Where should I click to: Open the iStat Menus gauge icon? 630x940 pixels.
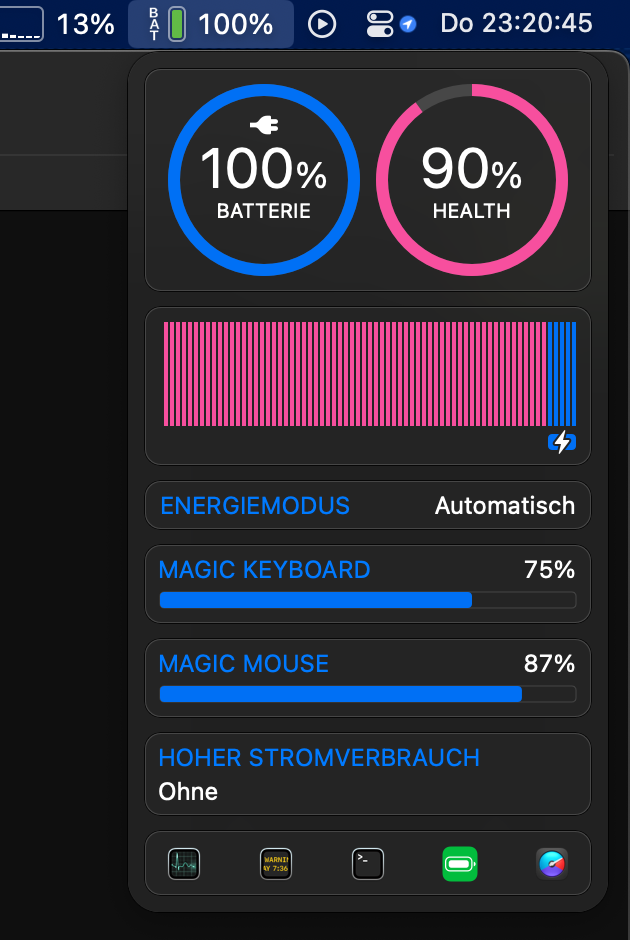[552, 863]
